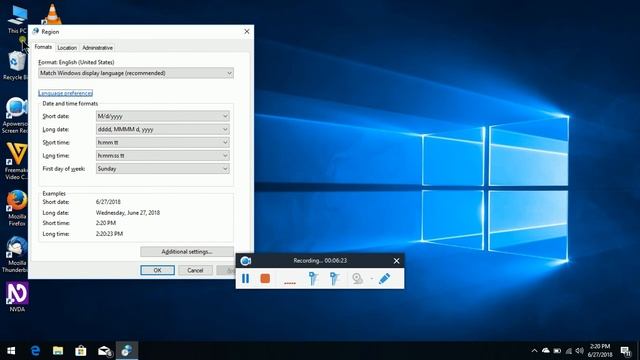640x360 pixels.
Task: Toggle the webcam icon in recorder toolbar
Action: click(358, 278)
